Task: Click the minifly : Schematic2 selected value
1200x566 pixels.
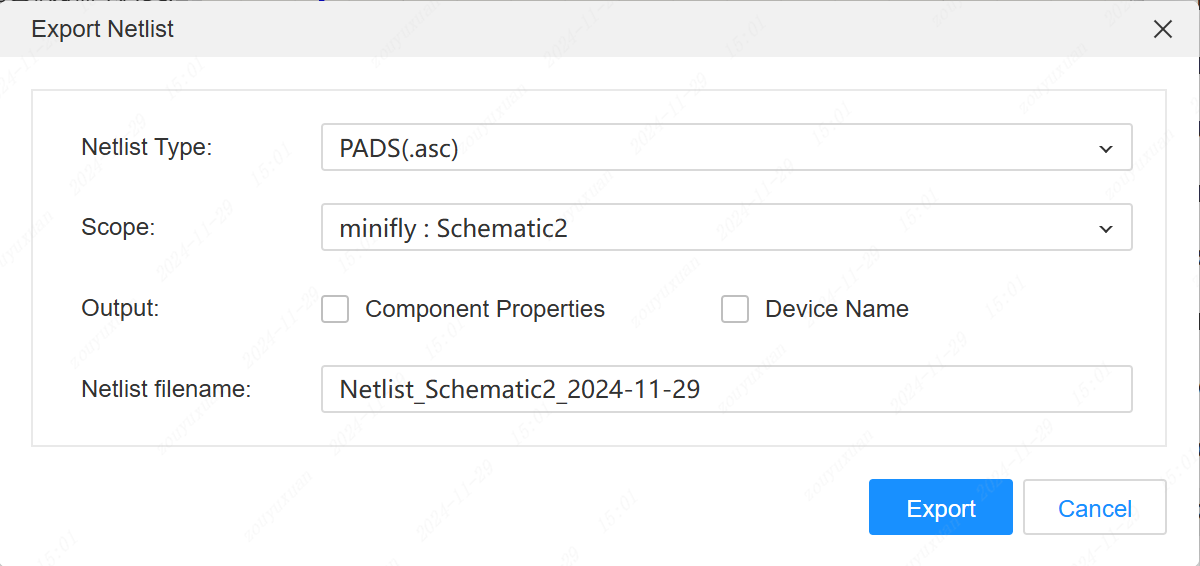Action: point(453,229)
